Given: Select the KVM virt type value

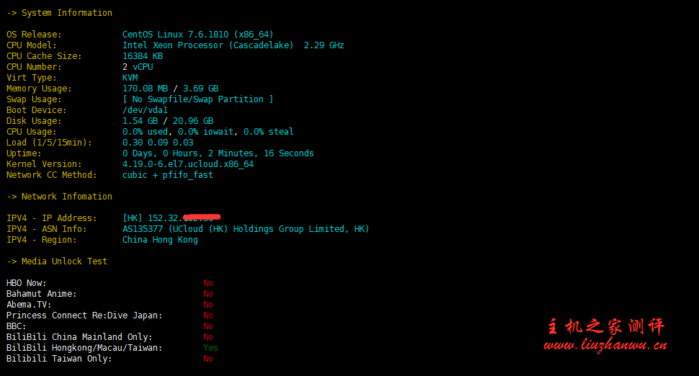Looking at the screenshot, I should [x=130, y=78].
